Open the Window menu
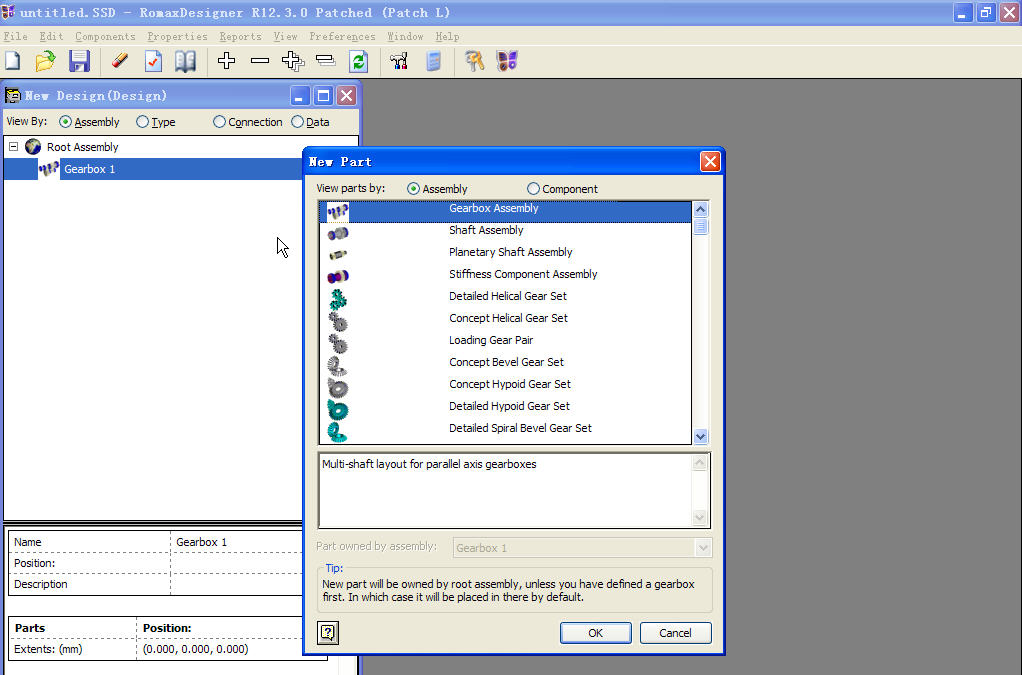Viewport: 1022px width, 675px height. tap(405, 36)
